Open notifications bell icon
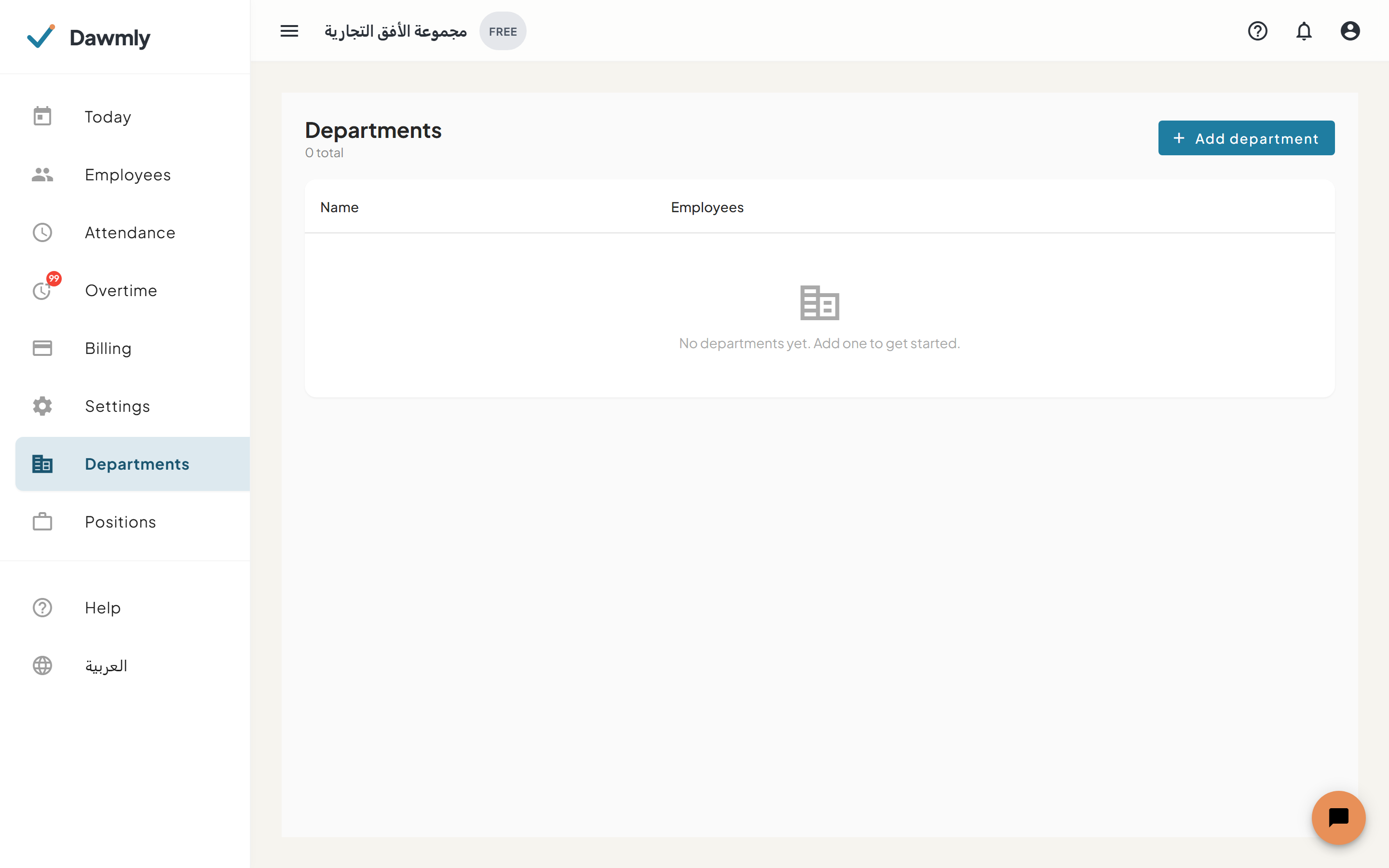The image size is (1389, 868). click(1304, 31)
